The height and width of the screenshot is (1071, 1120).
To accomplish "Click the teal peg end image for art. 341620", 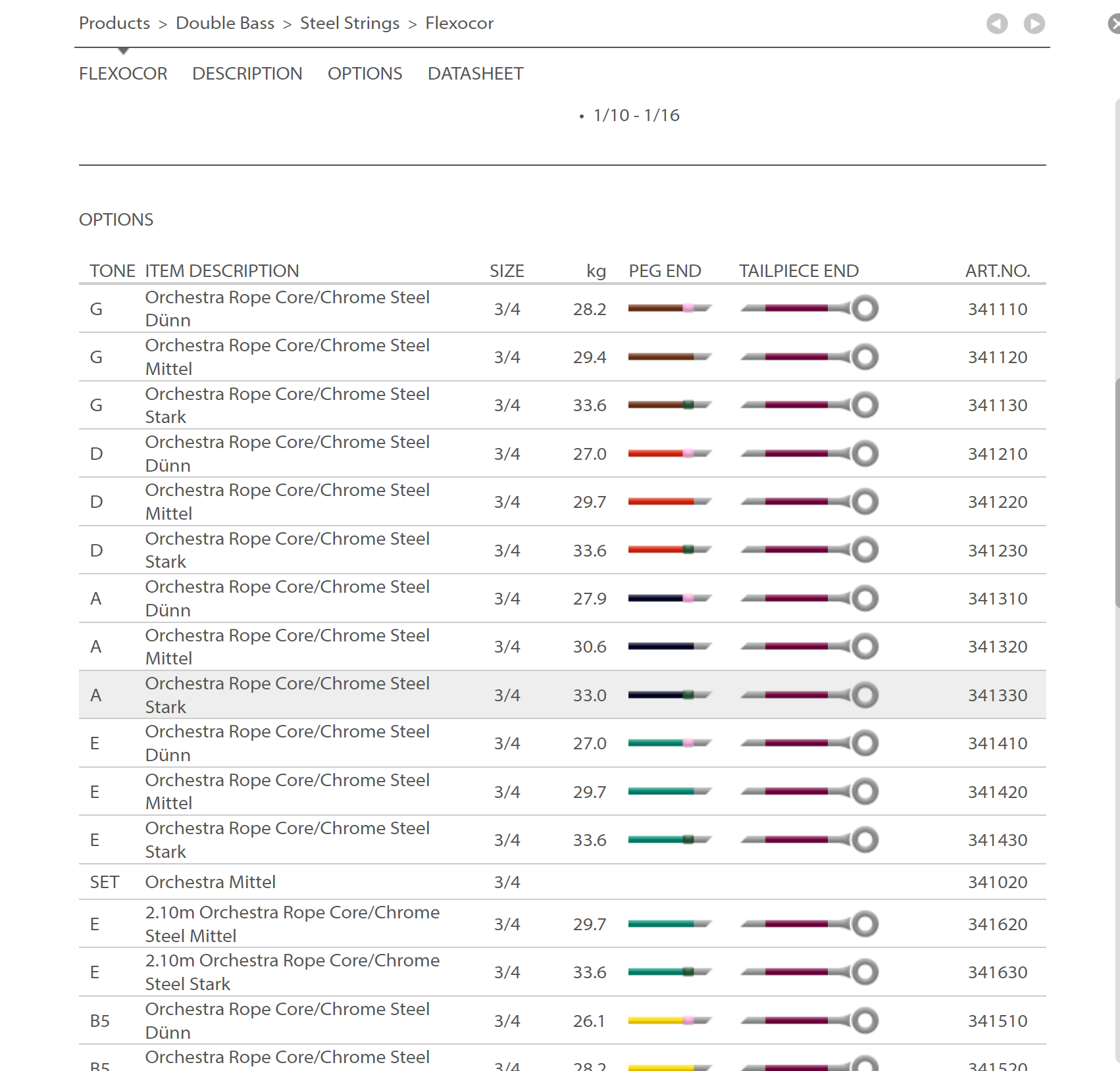I will 670,924.
